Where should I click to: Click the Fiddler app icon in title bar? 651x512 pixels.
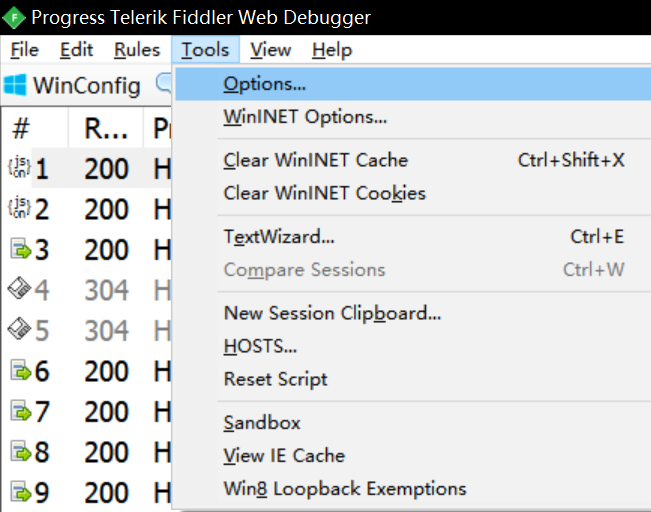(x=15, y=17)
